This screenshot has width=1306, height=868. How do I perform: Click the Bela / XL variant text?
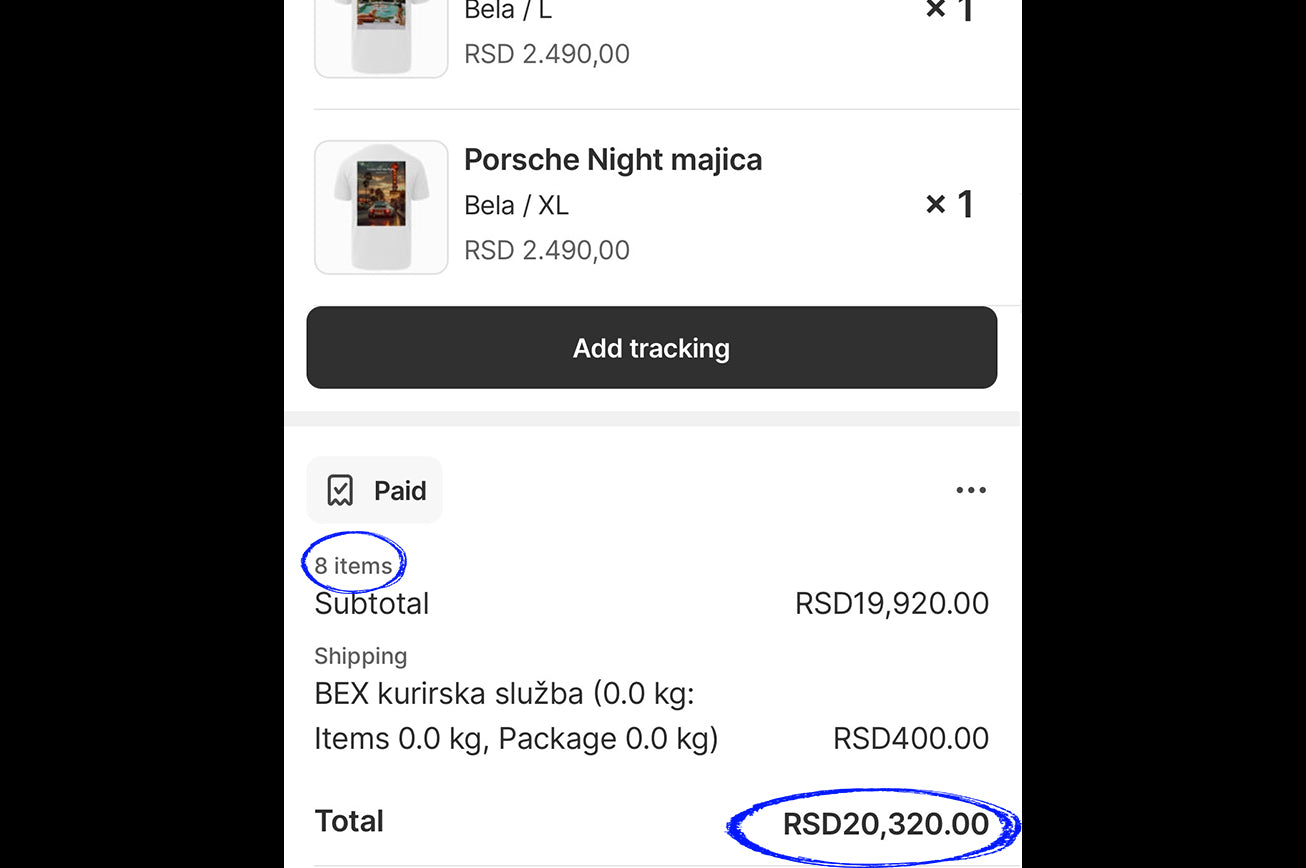click(x=516, y=205)
